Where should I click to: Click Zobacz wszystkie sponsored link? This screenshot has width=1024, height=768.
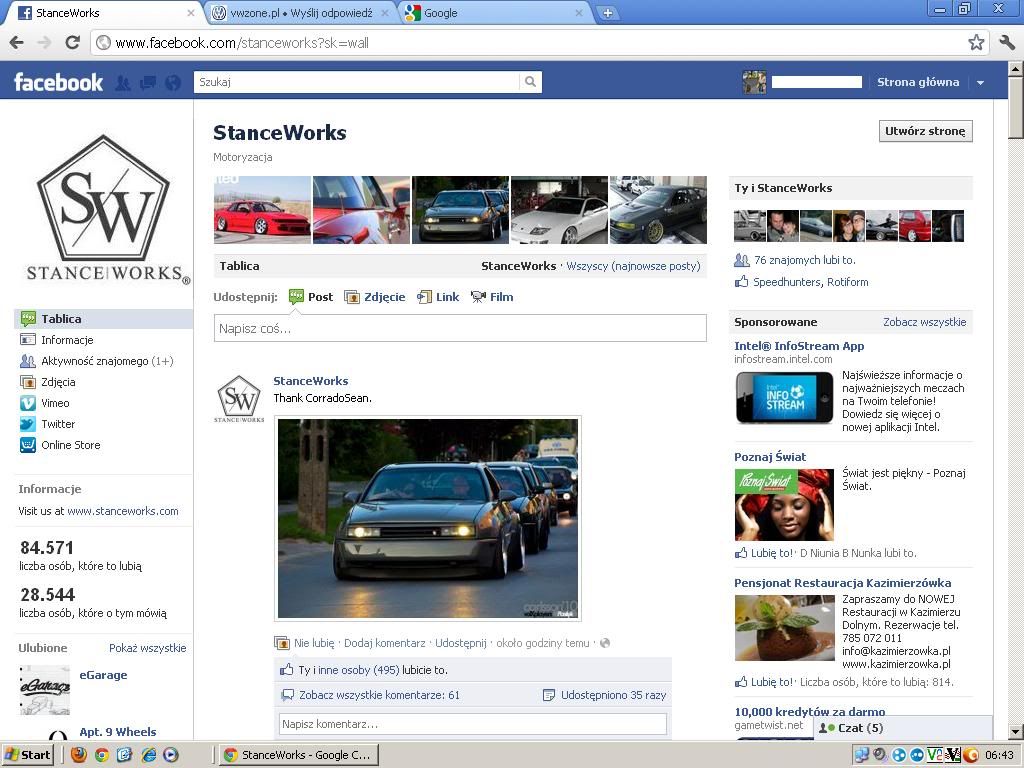pos(924,322)
